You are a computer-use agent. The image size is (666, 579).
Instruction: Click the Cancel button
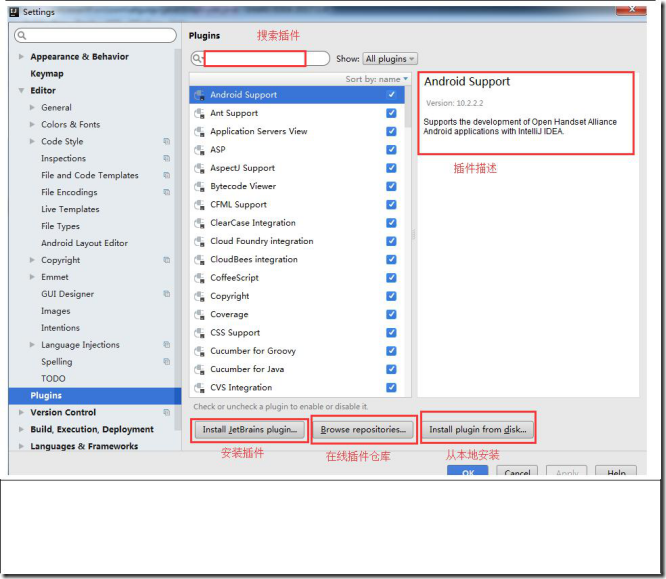[x=517, y=471]
